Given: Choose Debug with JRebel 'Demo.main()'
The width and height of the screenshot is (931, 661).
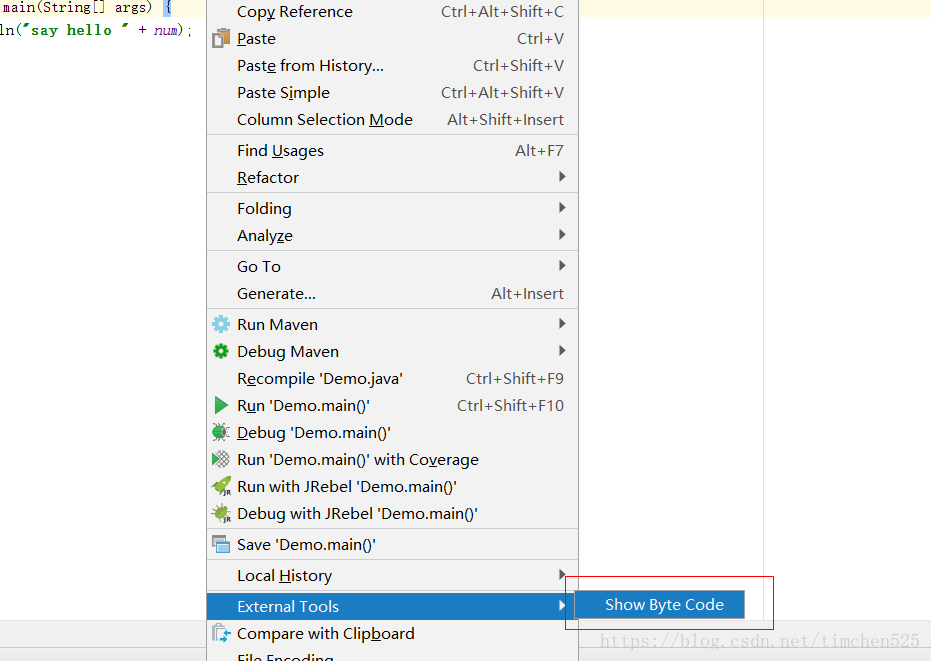Looking at the screenshot, I should tap(392, 514).
